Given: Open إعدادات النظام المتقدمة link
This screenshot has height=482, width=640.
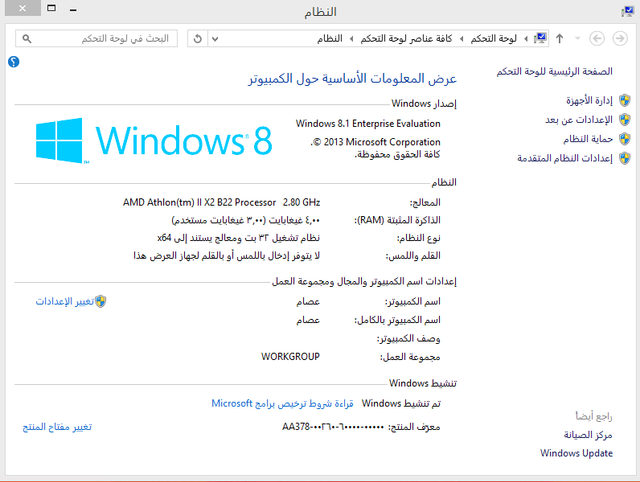Looking at the screenshot, I should 565,158.
